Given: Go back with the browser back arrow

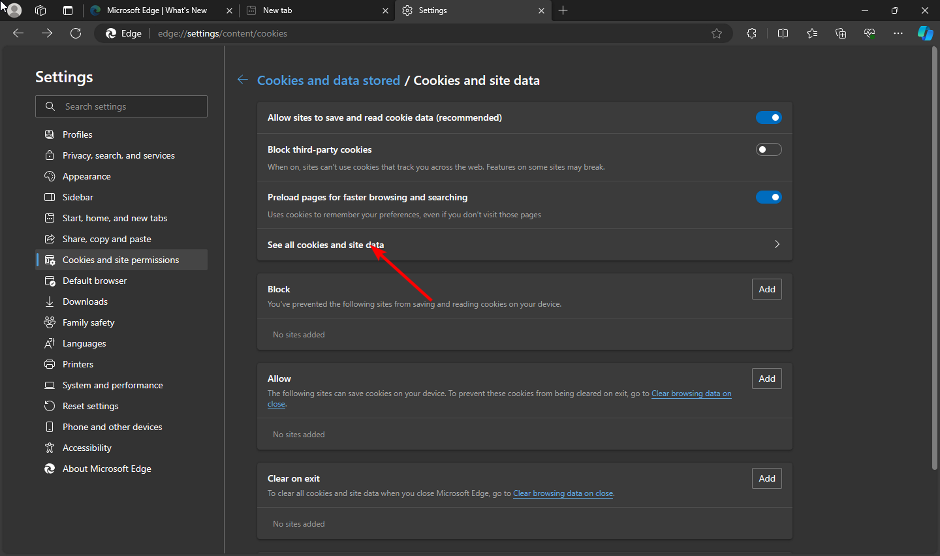Looking at the screenshot, I should pyautogui.click(x=18, y=34).
